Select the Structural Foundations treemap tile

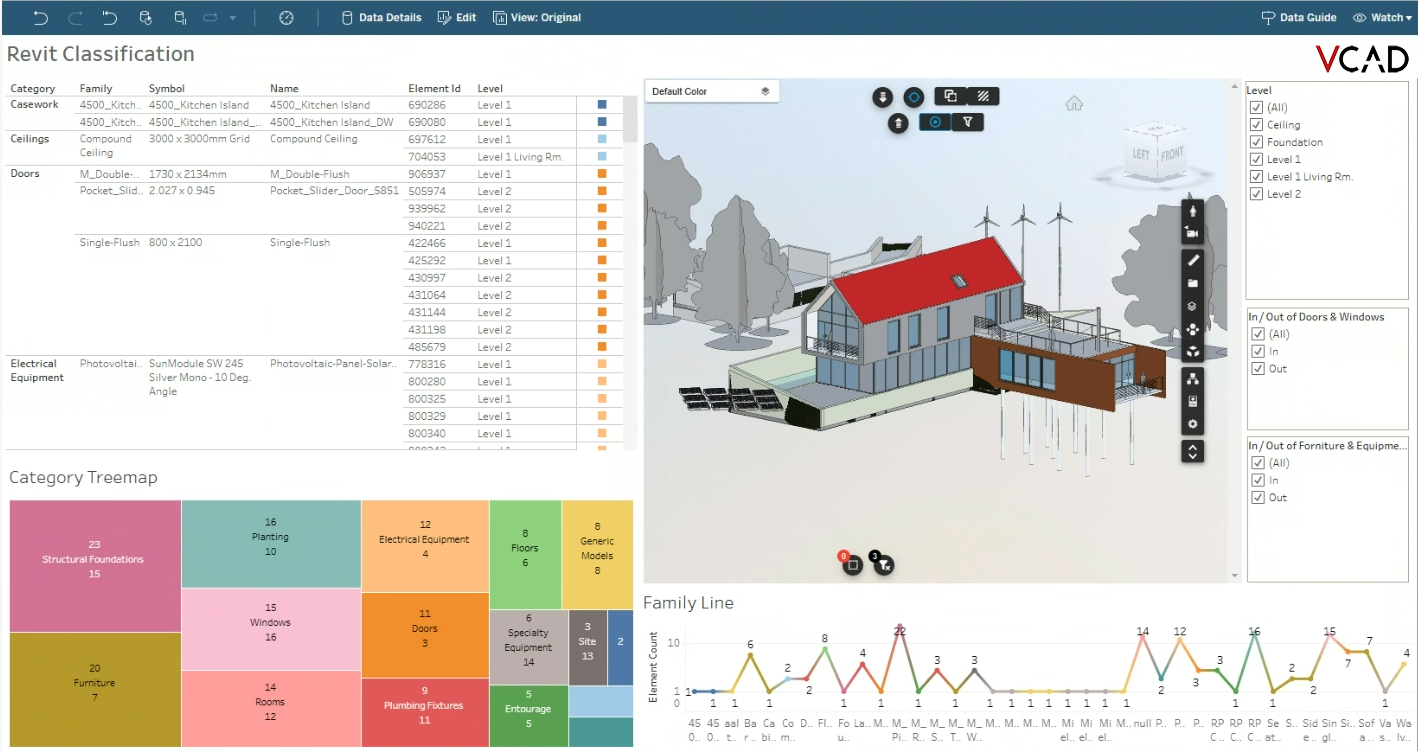(95, 566)
